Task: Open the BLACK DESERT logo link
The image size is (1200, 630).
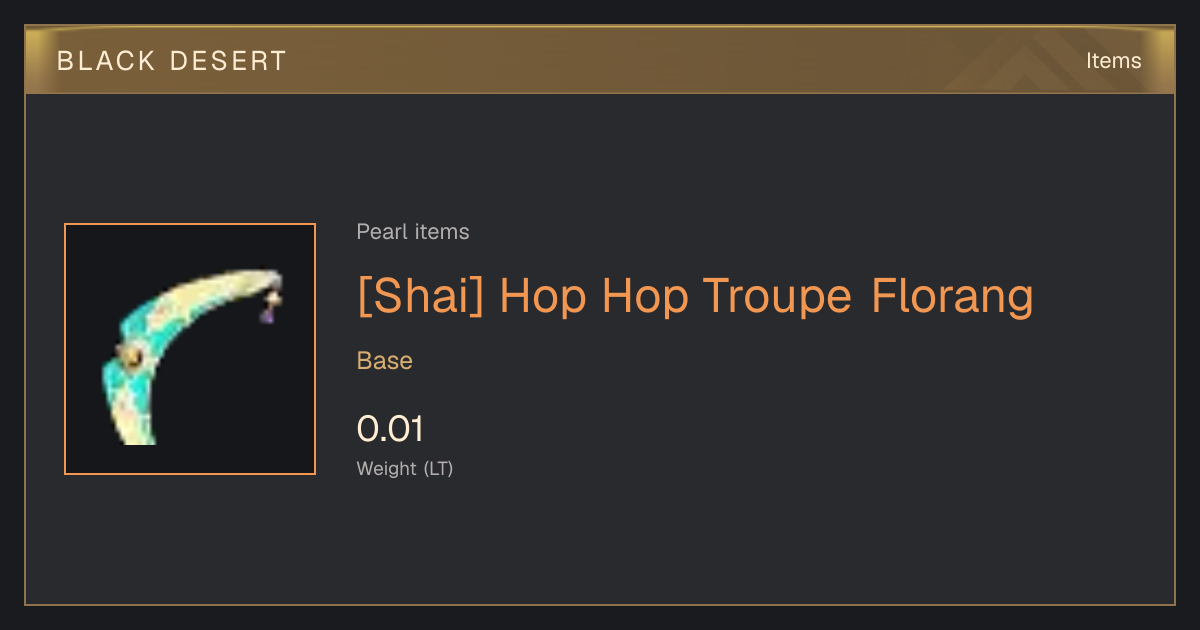Action: pyautogui.click(x=172, y=61)
